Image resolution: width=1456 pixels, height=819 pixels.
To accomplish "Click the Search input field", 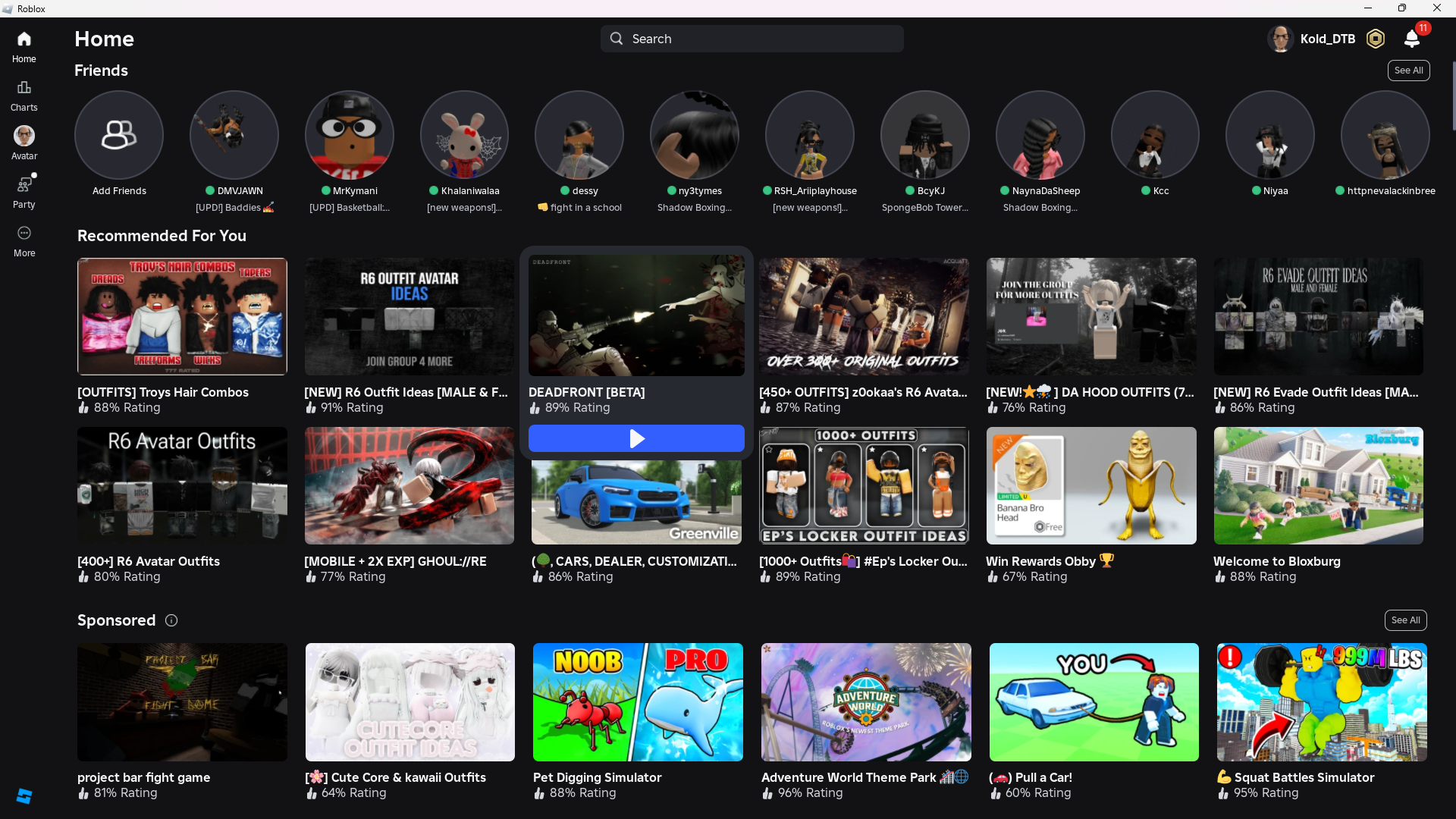I will click(x=752, y=39).
